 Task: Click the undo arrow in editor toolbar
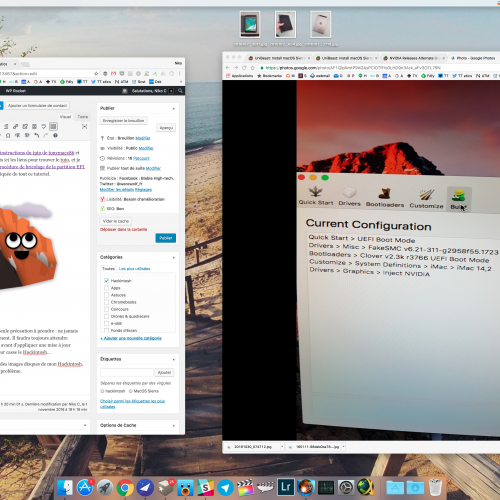(x=37, y=135)
